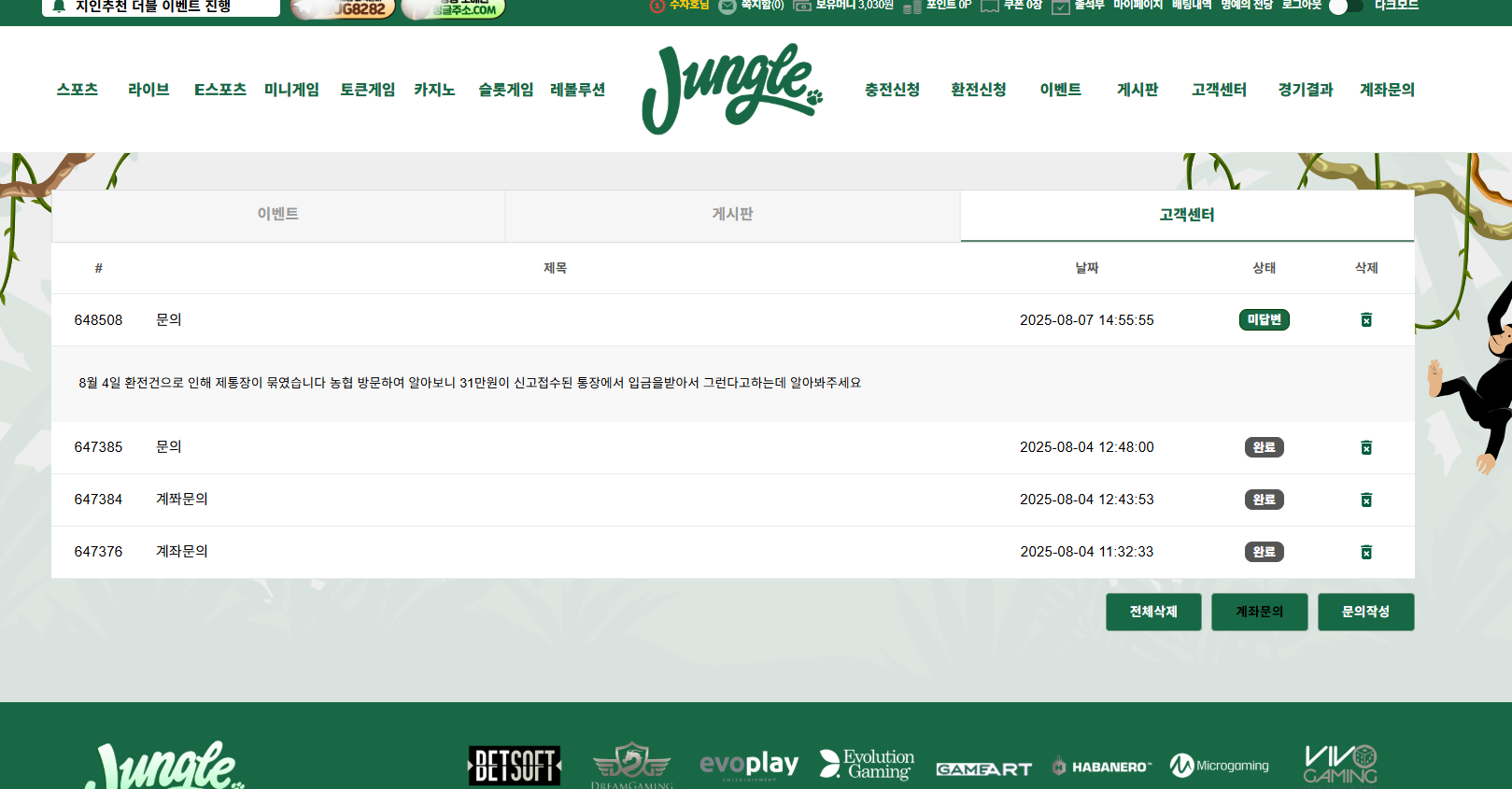Expand inquiry 647384 titled 계좌문의
The width and height of the screenshot is (1512, 789).
pos(182,500)
